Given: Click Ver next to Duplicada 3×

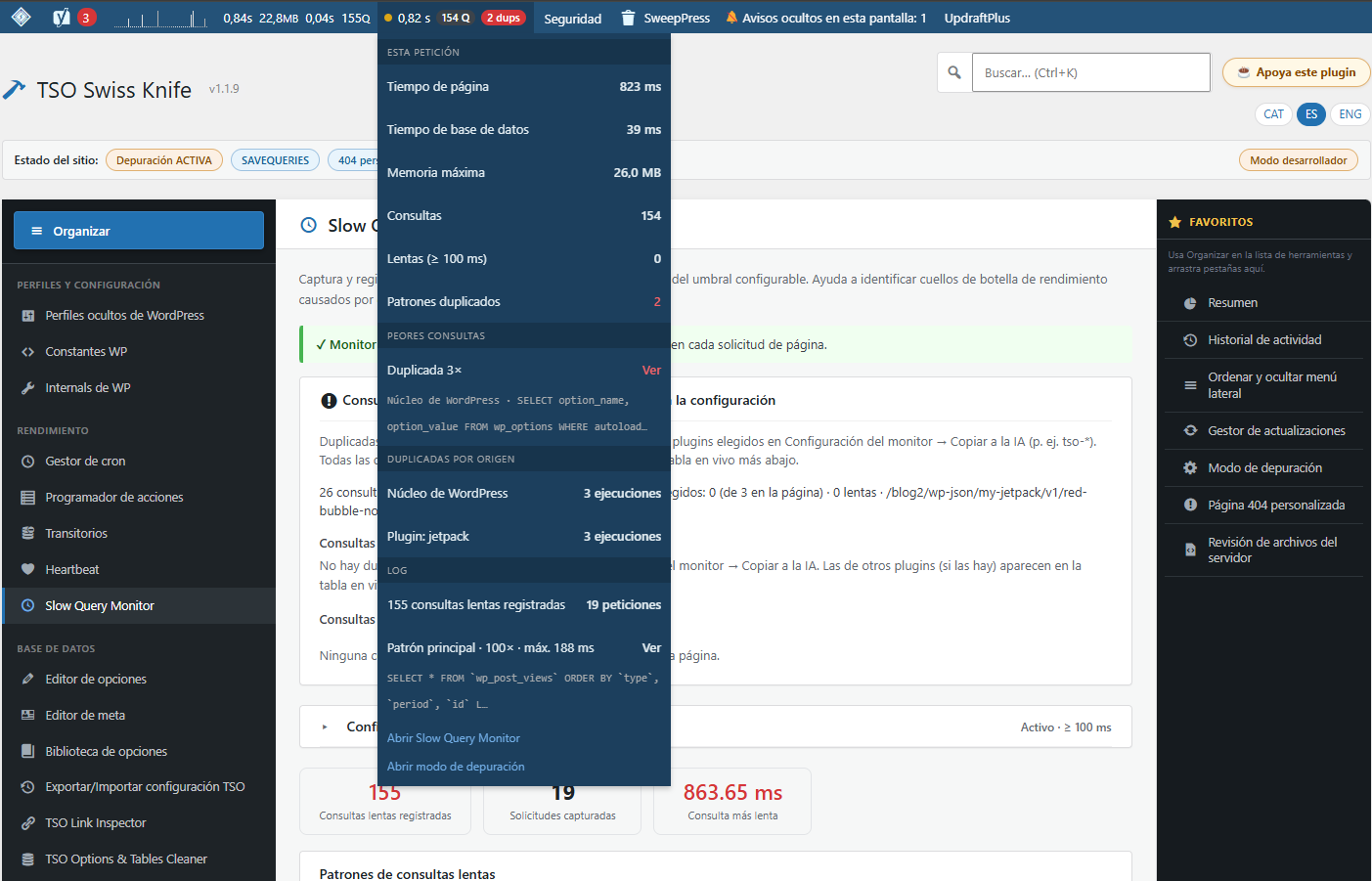Looking at the screenshot, I should (x=651, y=371).
